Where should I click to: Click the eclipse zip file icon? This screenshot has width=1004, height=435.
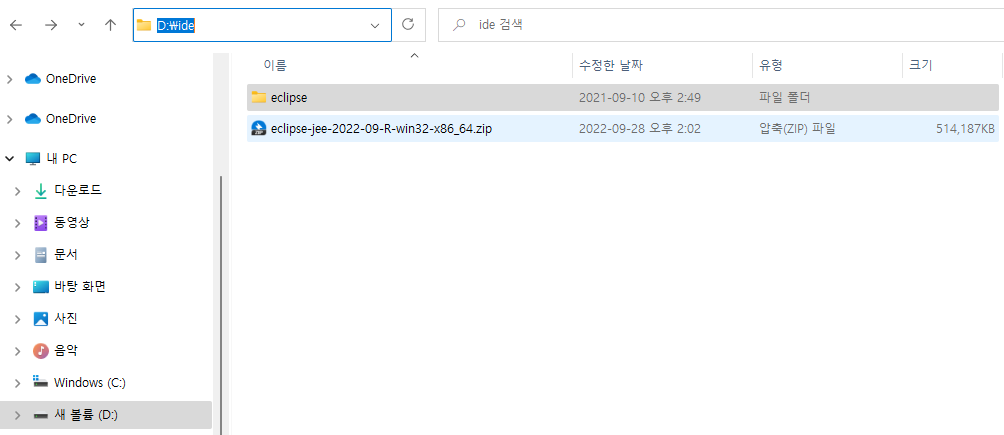coord(259,129)
